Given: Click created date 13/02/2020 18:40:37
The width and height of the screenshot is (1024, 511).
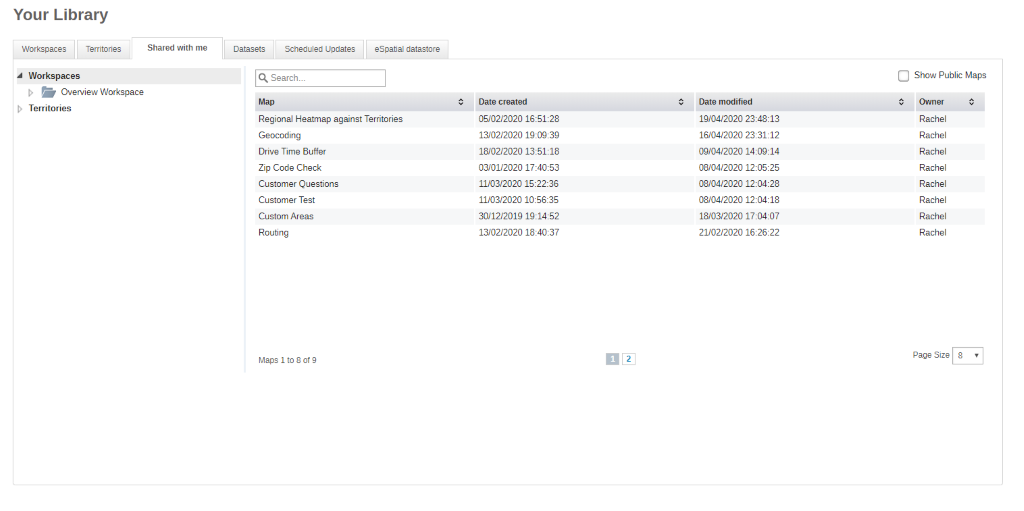Looking at the screenshot, I should [x=519, y=233].
